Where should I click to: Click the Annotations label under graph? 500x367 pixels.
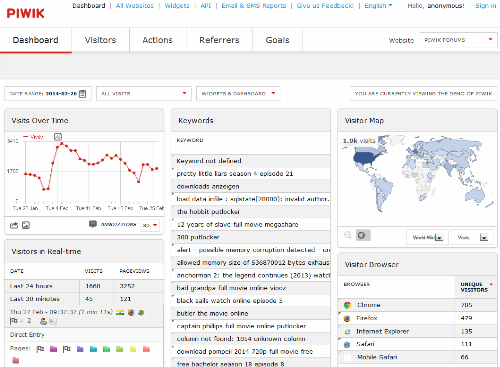pyautogui.click(x=118, y=224)
